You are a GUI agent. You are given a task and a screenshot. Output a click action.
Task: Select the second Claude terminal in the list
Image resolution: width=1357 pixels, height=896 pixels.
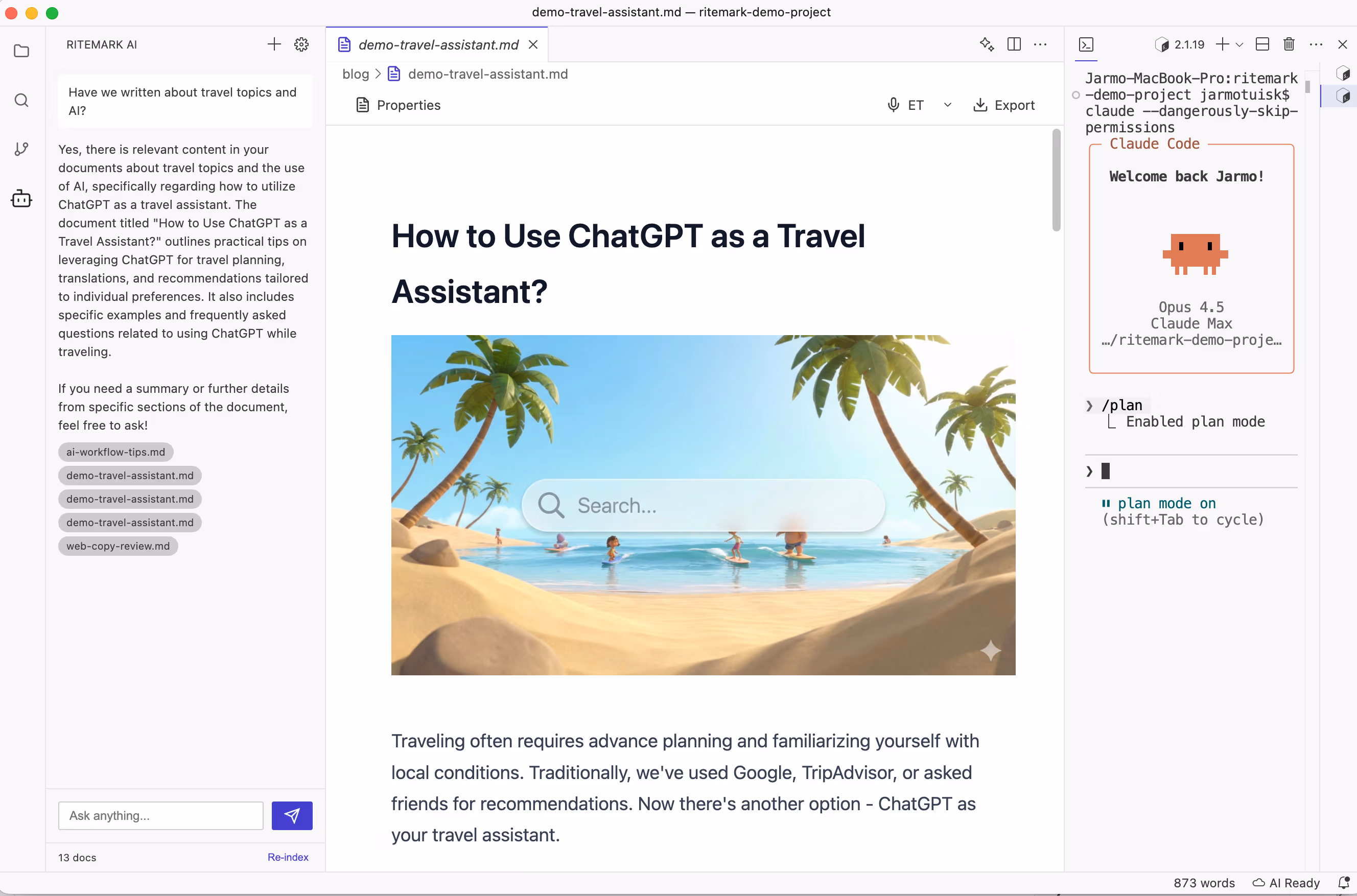click(1344, 96)
